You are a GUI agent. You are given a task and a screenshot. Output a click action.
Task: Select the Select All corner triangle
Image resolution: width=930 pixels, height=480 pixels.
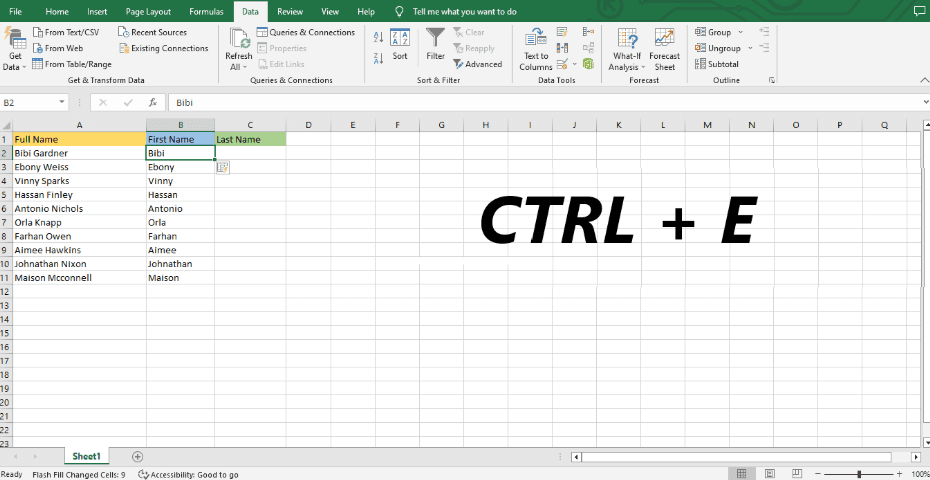point(7,125)
